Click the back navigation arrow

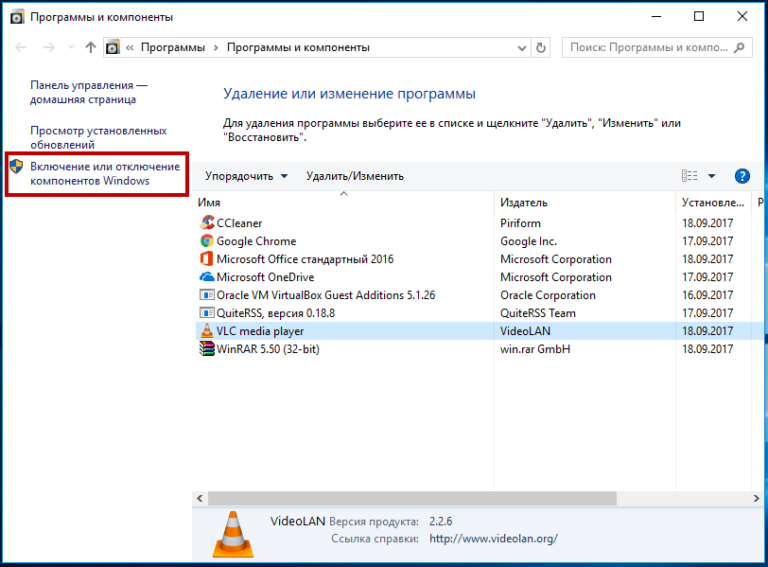coord(21,47)
